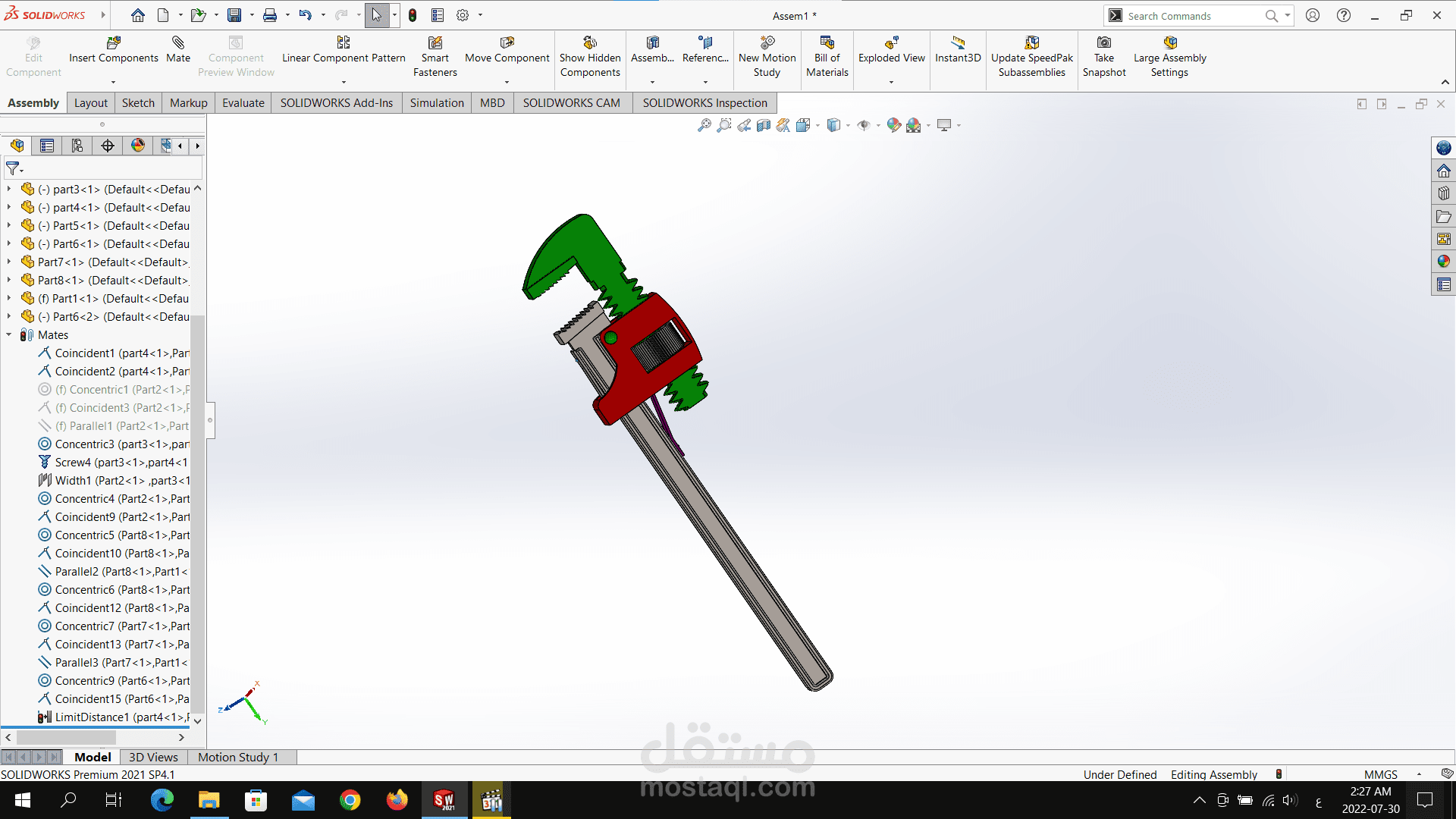Click the Save icon

tap(234, 15)
